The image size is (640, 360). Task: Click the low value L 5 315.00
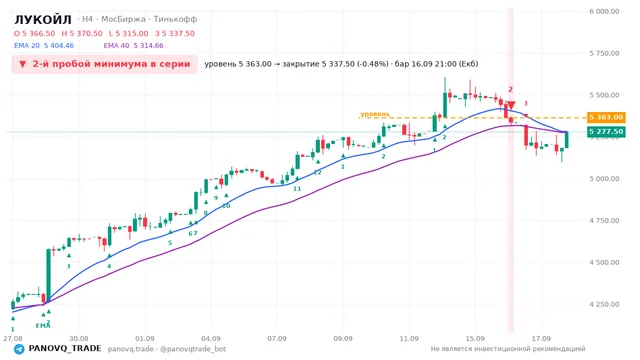tap(129, 33)
